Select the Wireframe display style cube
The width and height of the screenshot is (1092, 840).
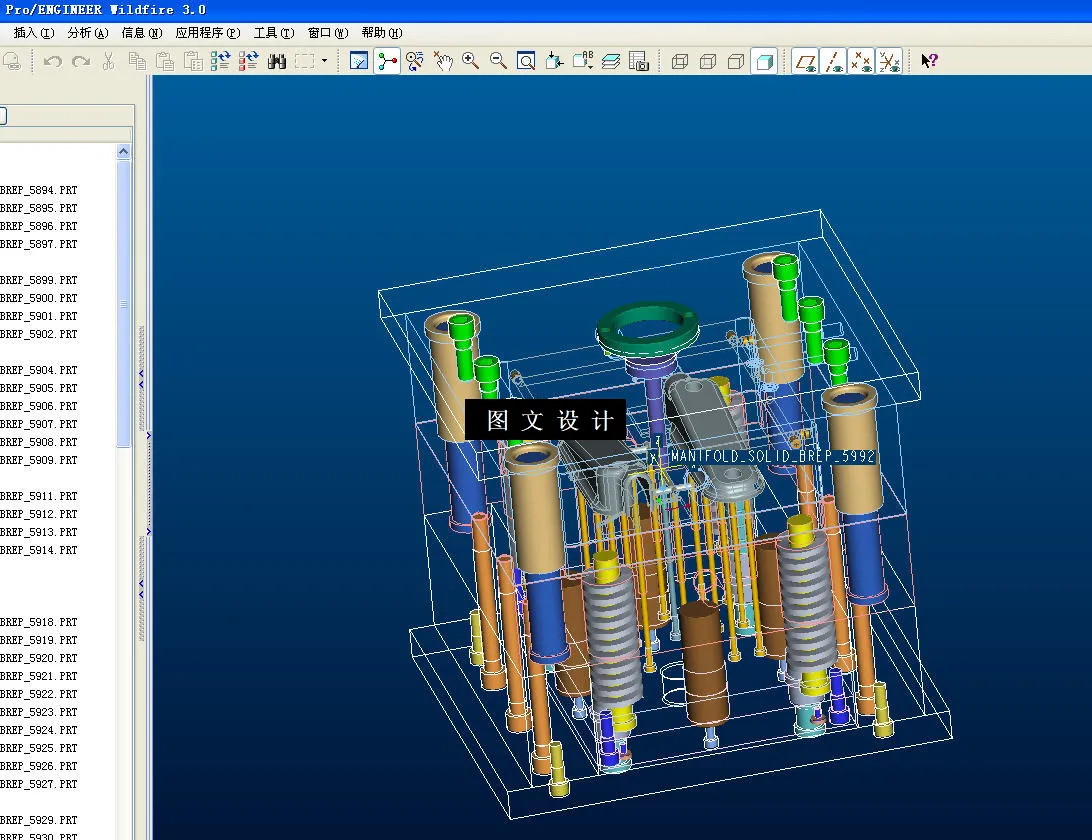(680, 62)
